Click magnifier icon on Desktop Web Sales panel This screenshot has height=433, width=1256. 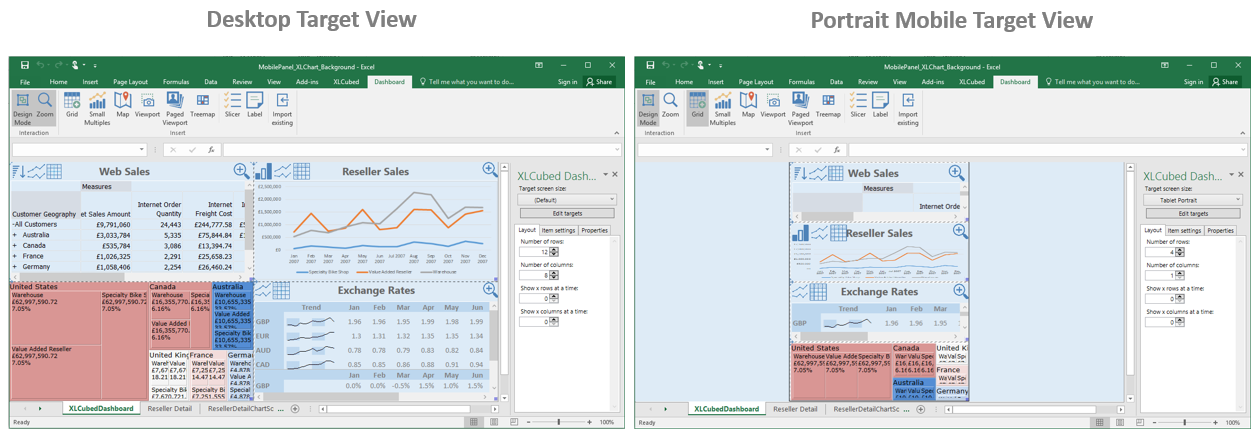click(x=241, y=171)
